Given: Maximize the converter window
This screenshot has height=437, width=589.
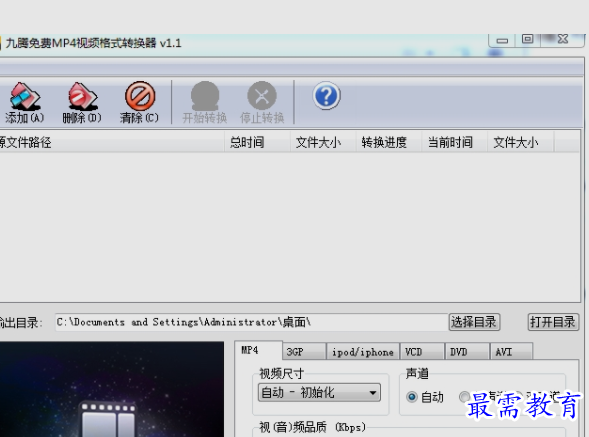Looking at the screenshot, I should 528,39.
